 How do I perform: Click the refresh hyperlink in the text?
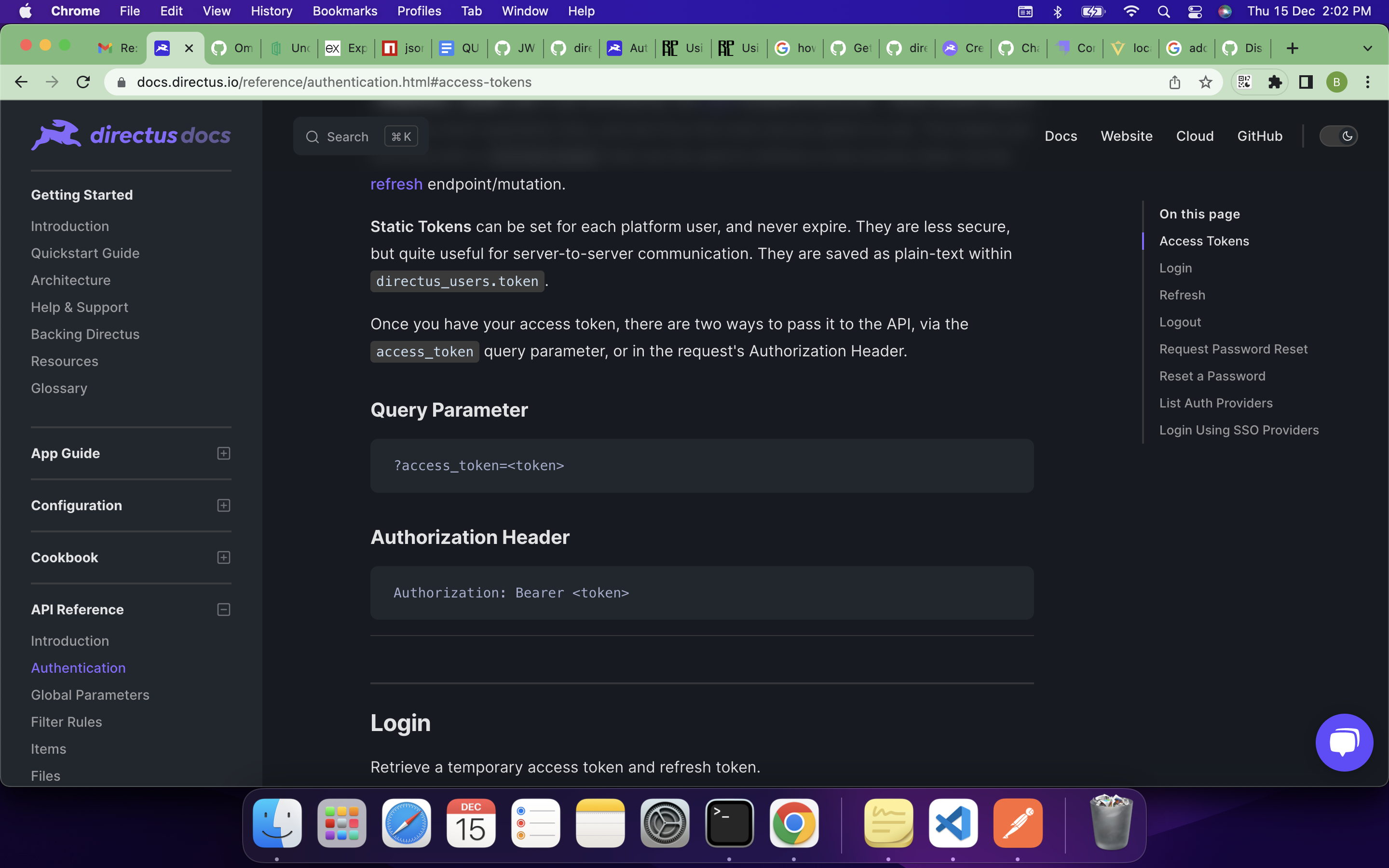(x=396, y=184)
